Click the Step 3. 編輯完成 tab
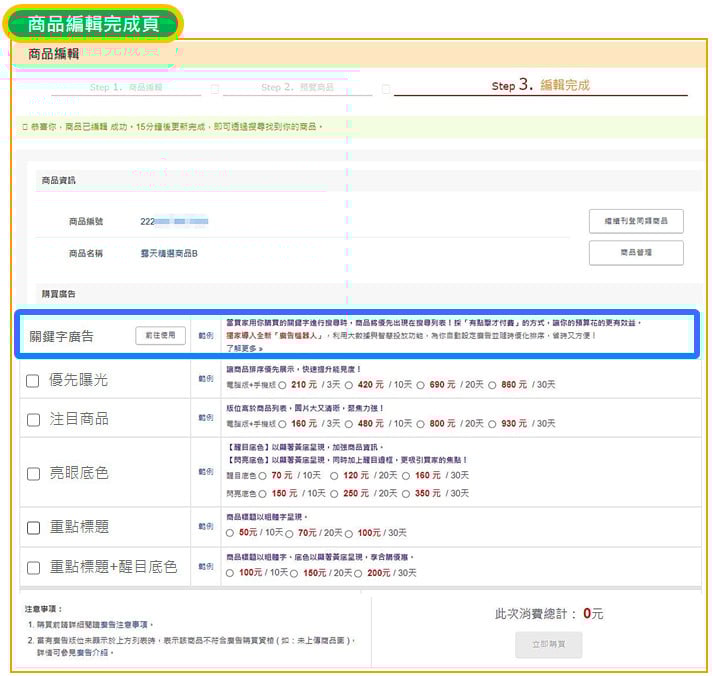 (x=540, y=86)
